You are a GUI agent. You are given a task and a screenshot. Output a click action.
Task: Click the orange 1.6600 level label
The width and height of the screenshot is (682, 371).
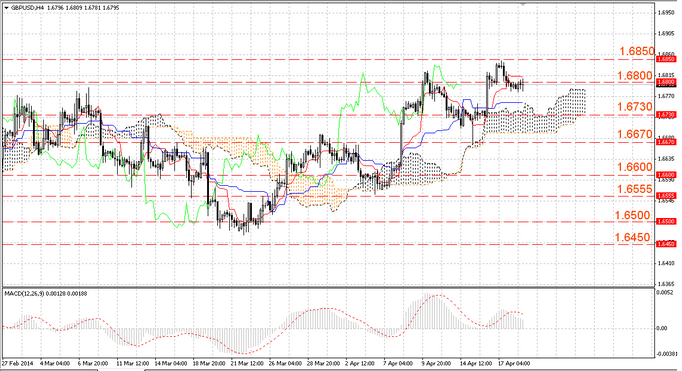click(x=635, y=167)
